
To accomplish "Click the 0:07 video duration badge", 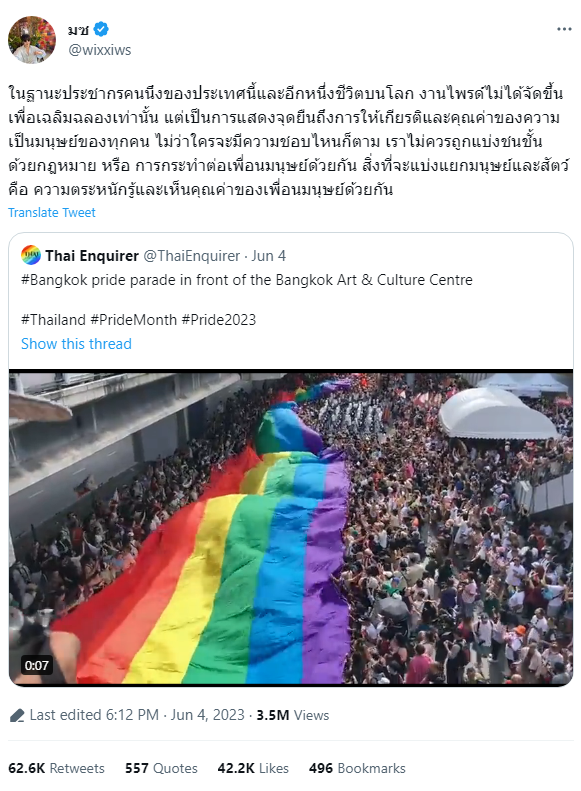I will point(37,665).
